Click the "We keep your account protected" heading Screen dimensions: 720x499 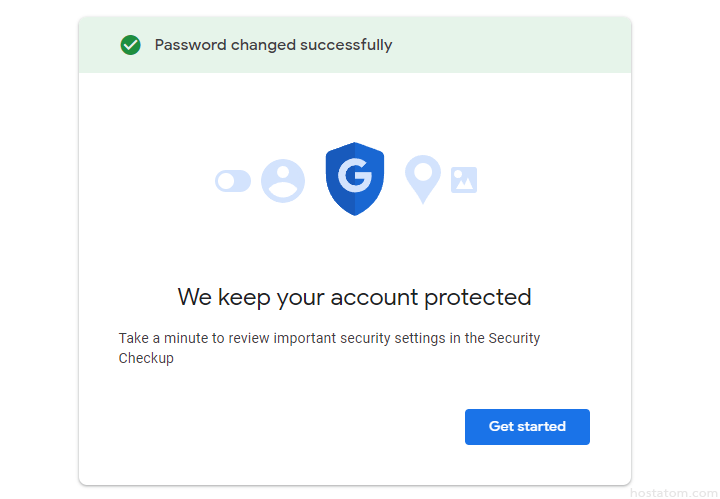click(x=354, y=297)
